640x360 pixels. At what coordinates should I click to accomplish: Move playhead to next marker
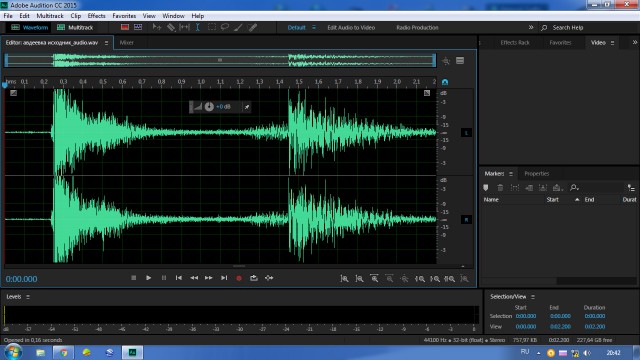tap(224, 278)
